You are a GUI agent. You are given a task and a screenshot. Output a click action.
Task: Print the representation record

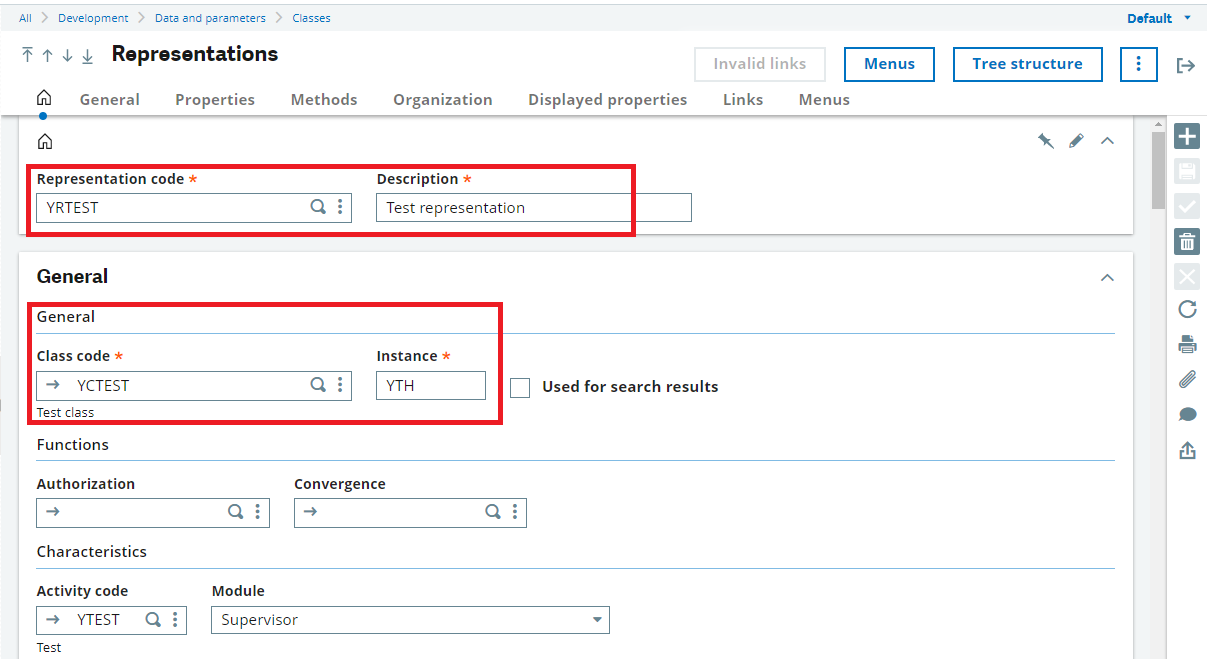click(x=1187, y=344)
